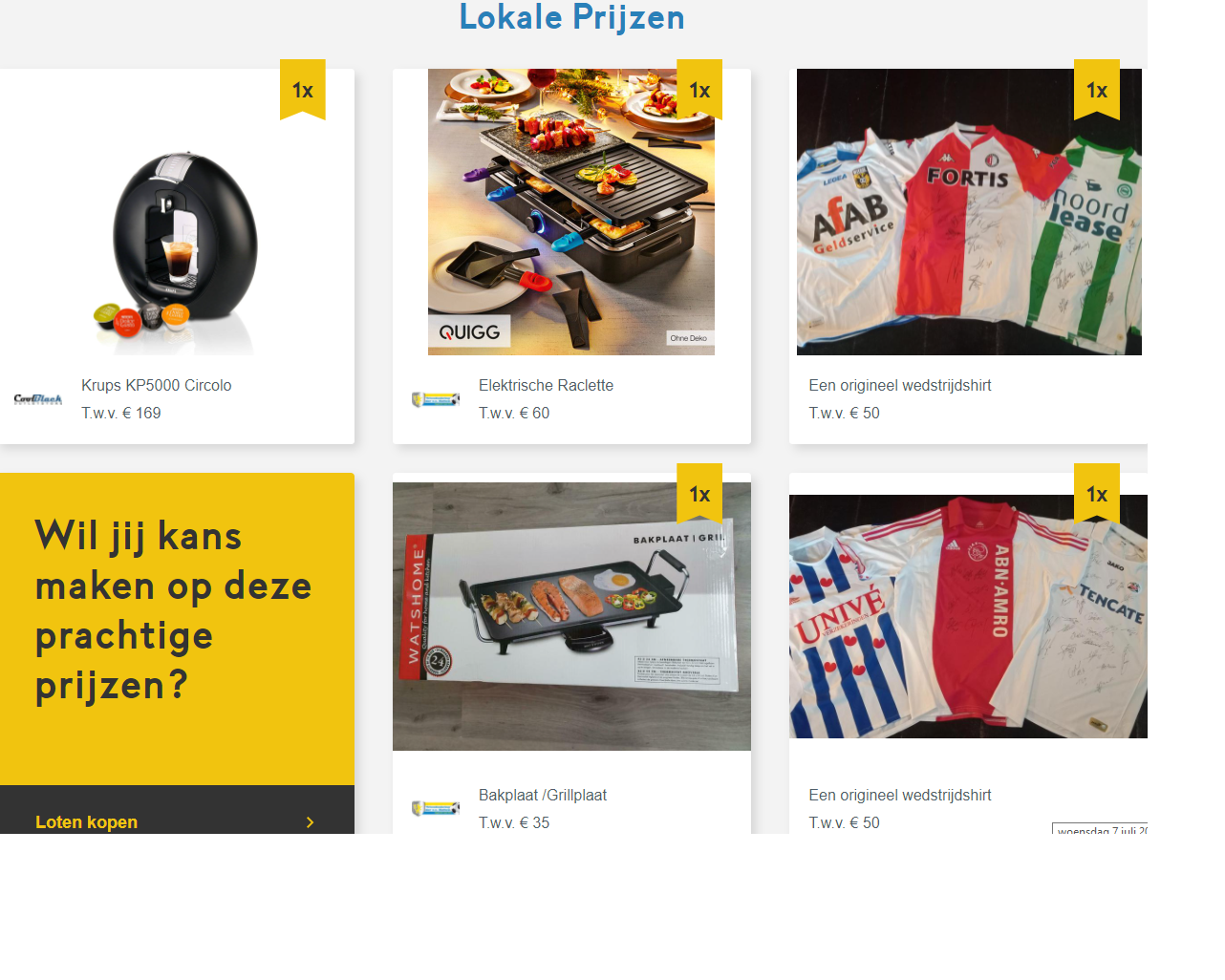Screen dimensions: 1225x980
Task: Click the 1x badge on Bakplaat card
Action: [x=699, y=494]
